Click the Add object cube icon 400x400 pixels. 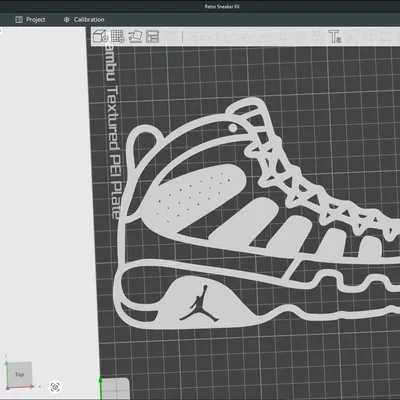click(100, 36)
